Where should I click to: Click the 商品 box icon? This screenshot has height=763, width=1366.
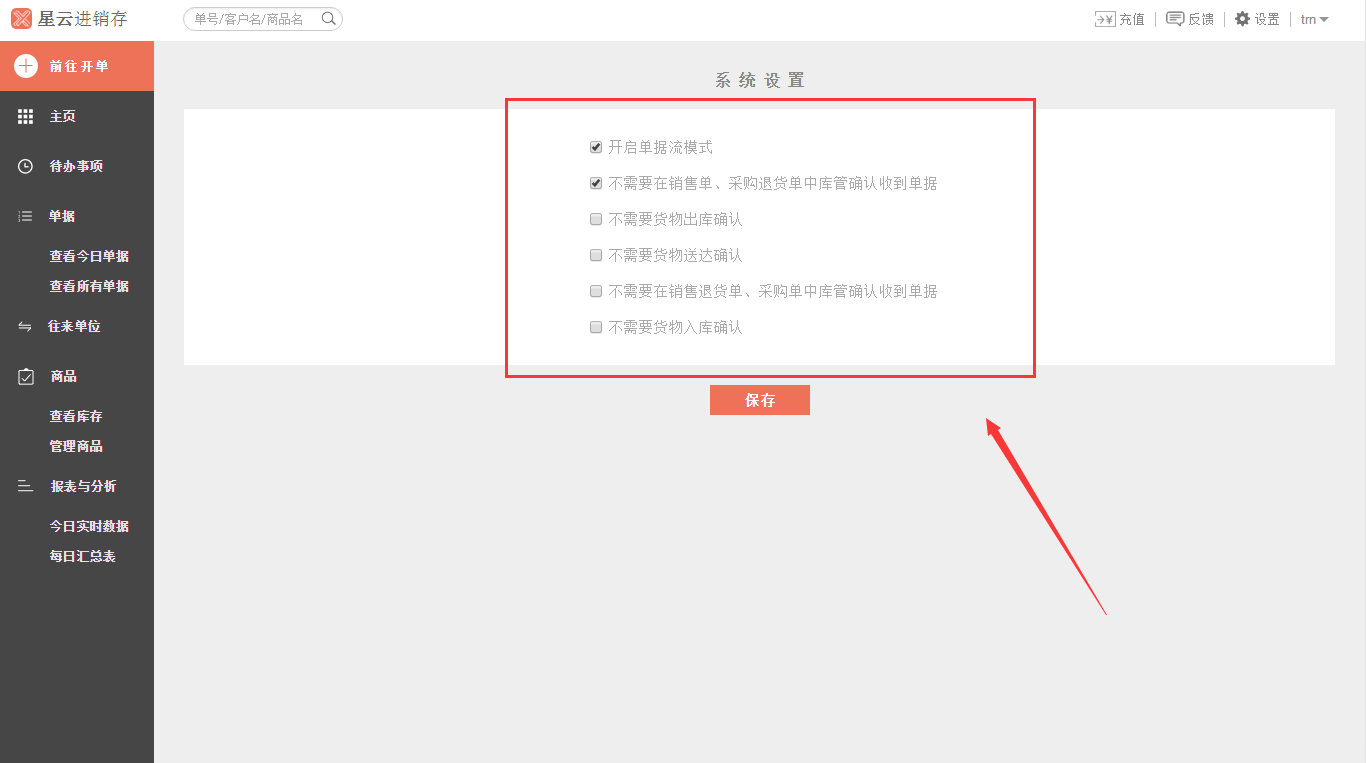25,376
